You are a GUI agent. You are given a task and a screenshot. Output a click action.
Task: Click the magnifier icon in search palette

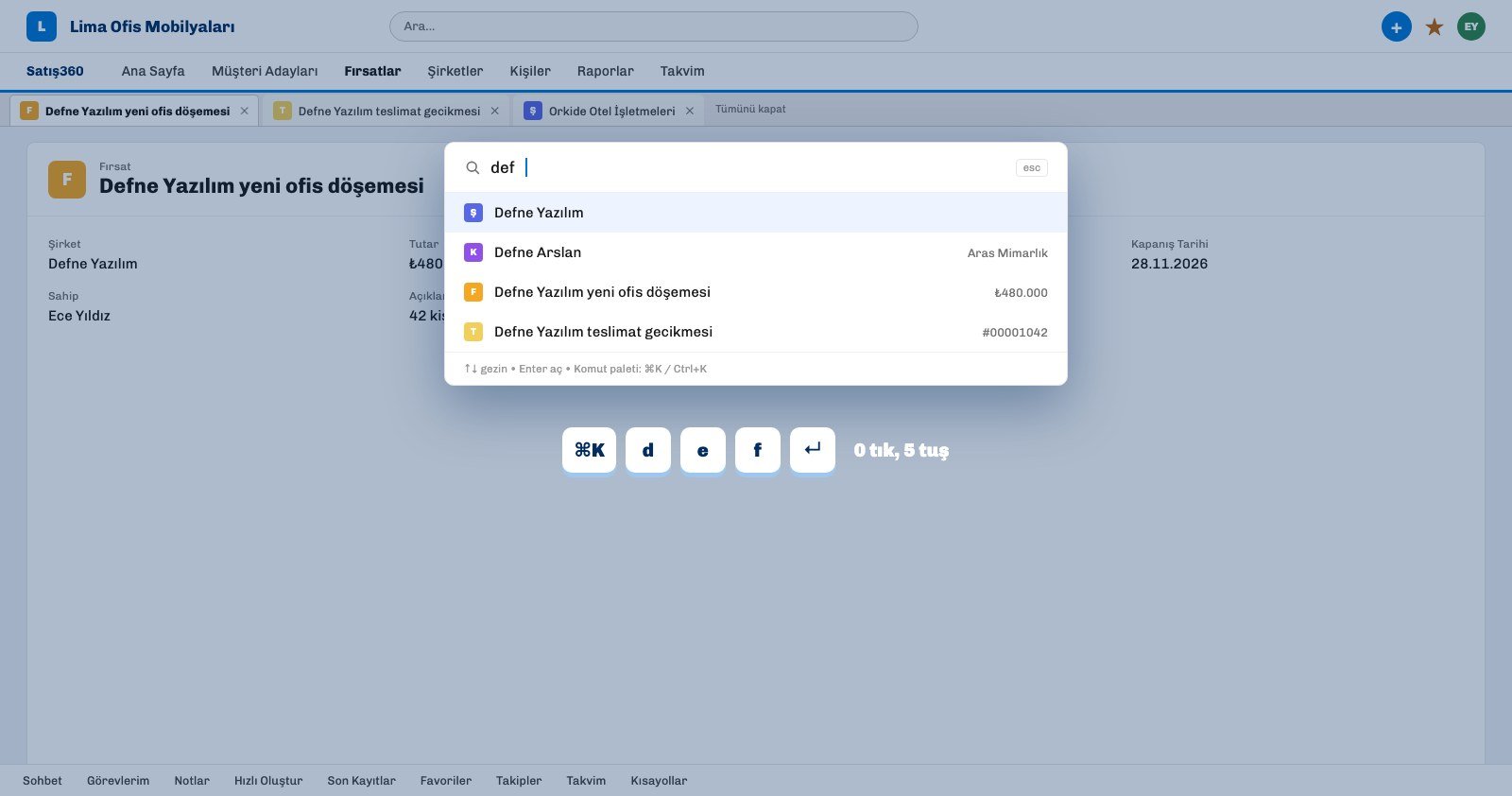coord(472,167)
